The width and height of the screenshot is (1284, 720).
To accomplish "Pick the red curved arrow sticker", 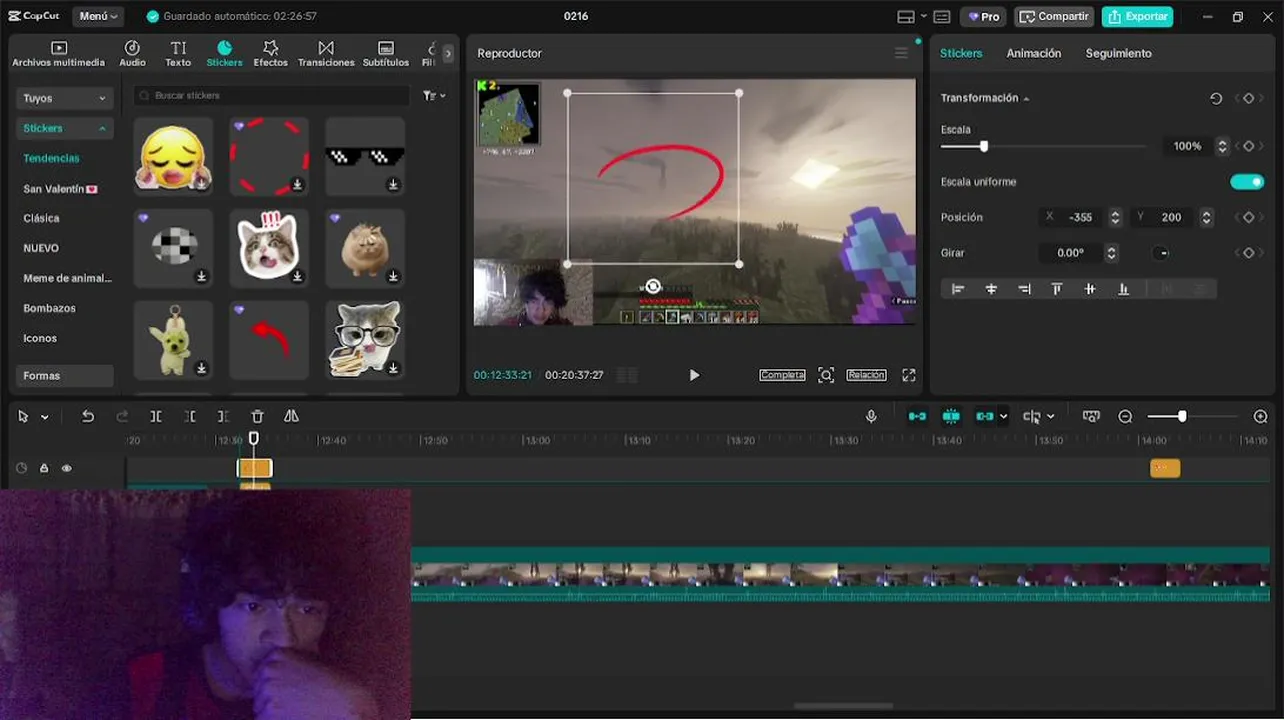I will [269, 340].
